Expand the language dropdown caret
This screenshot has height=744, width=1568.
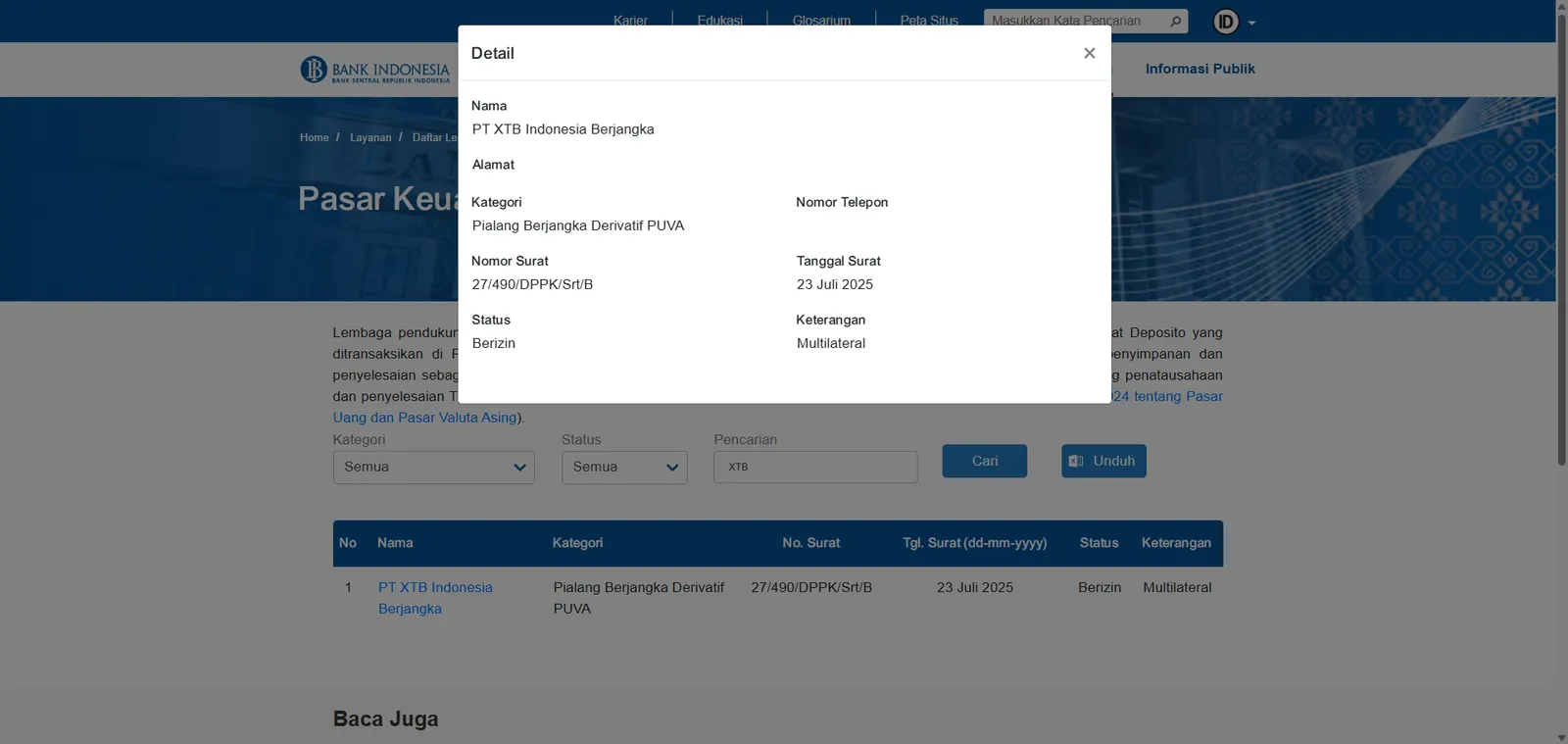(1251, 23)
